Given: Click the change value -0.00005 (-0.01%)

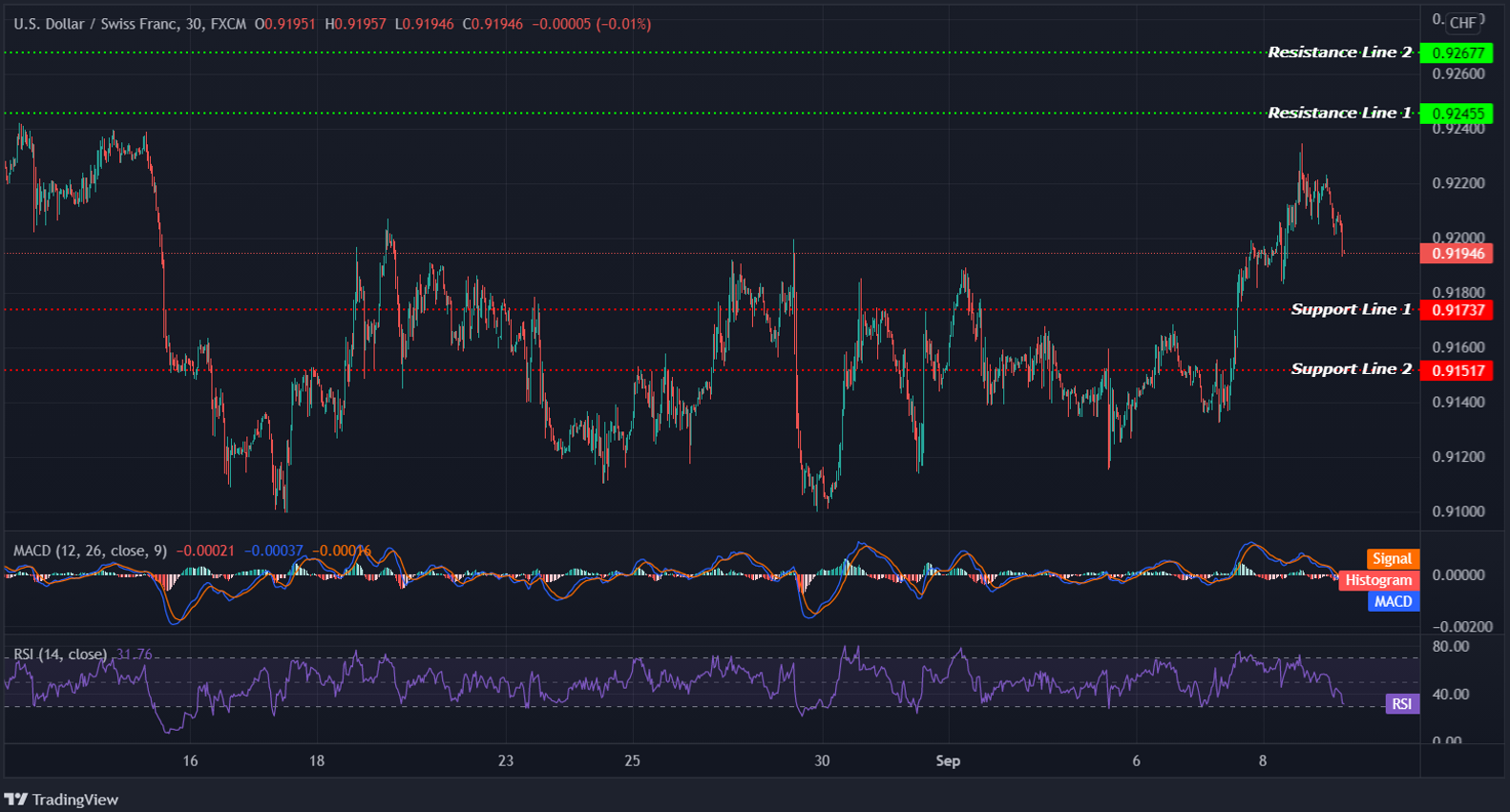Looking at the screenshot, I should [591, 24].
